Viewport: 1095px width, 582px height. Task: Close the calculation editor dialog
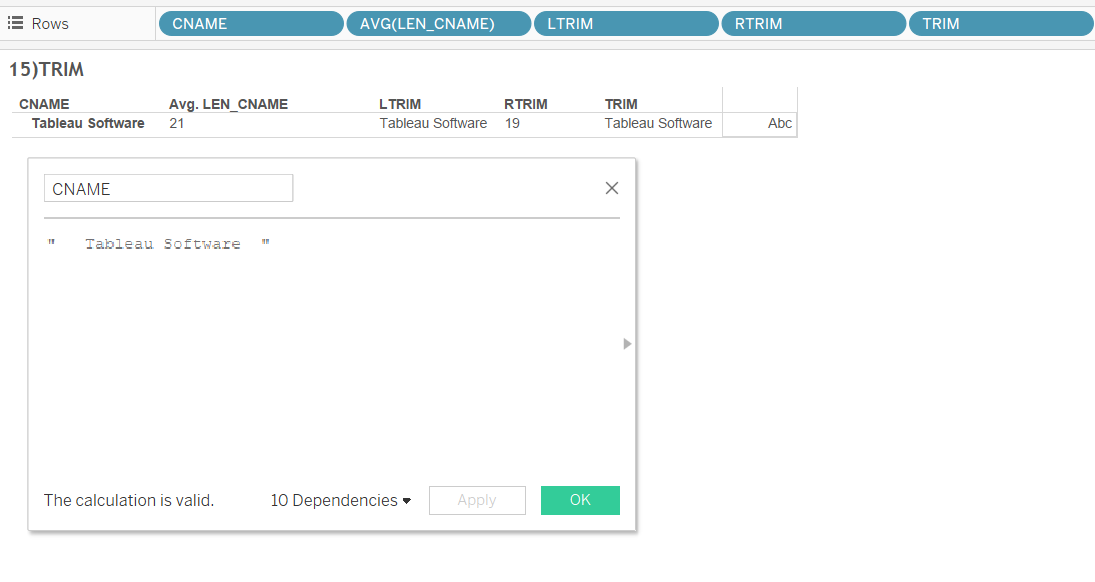tap(612, 188)
